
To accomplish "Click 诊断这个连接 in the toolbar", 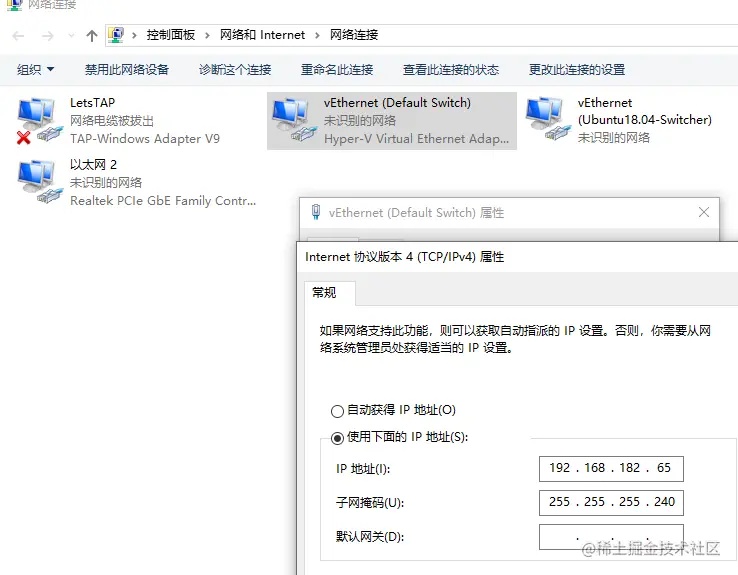I will (x=235, y=70).
